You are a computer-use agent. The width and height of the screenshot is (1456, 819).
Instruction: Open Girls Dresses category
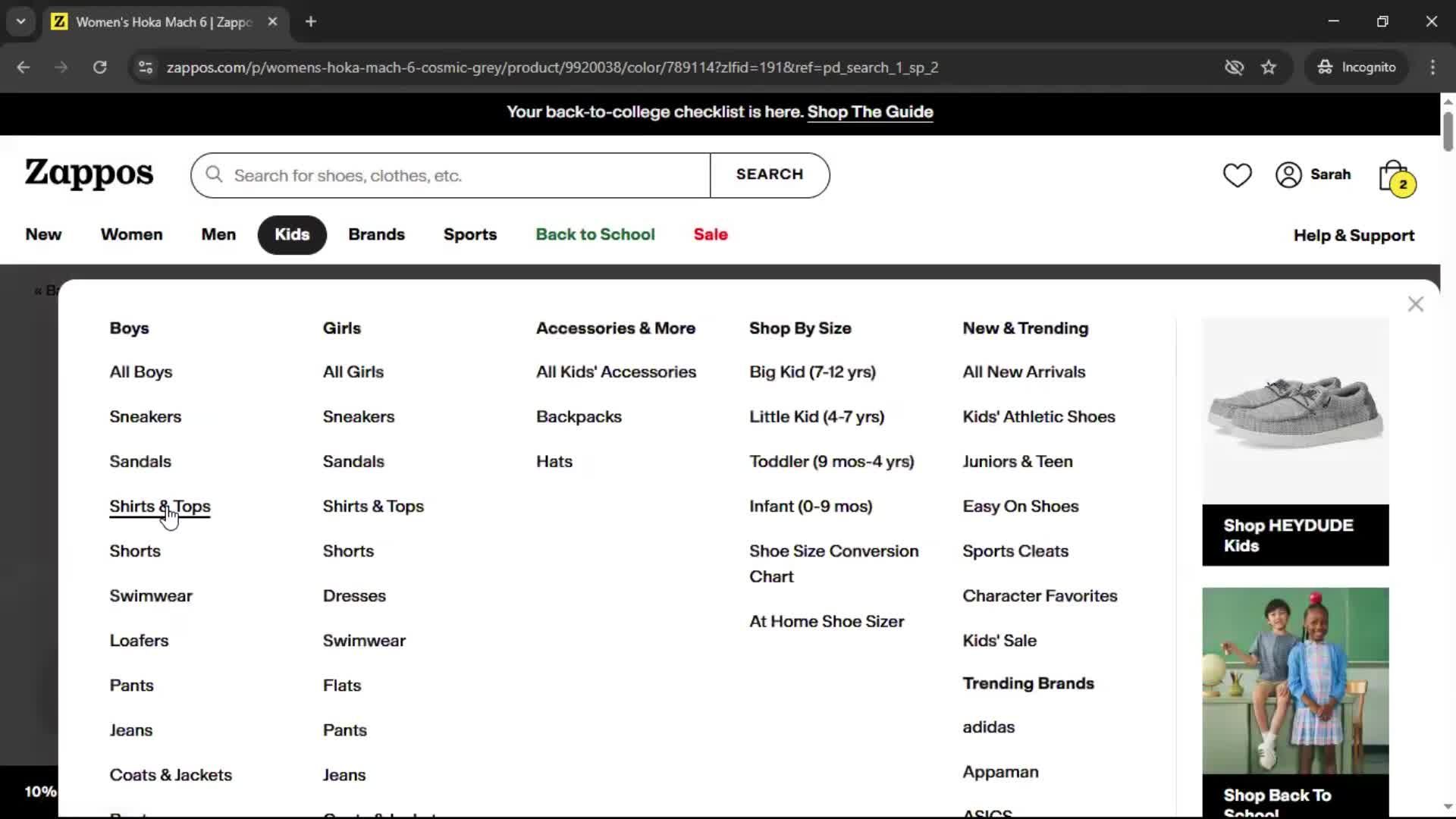[354, 596]
